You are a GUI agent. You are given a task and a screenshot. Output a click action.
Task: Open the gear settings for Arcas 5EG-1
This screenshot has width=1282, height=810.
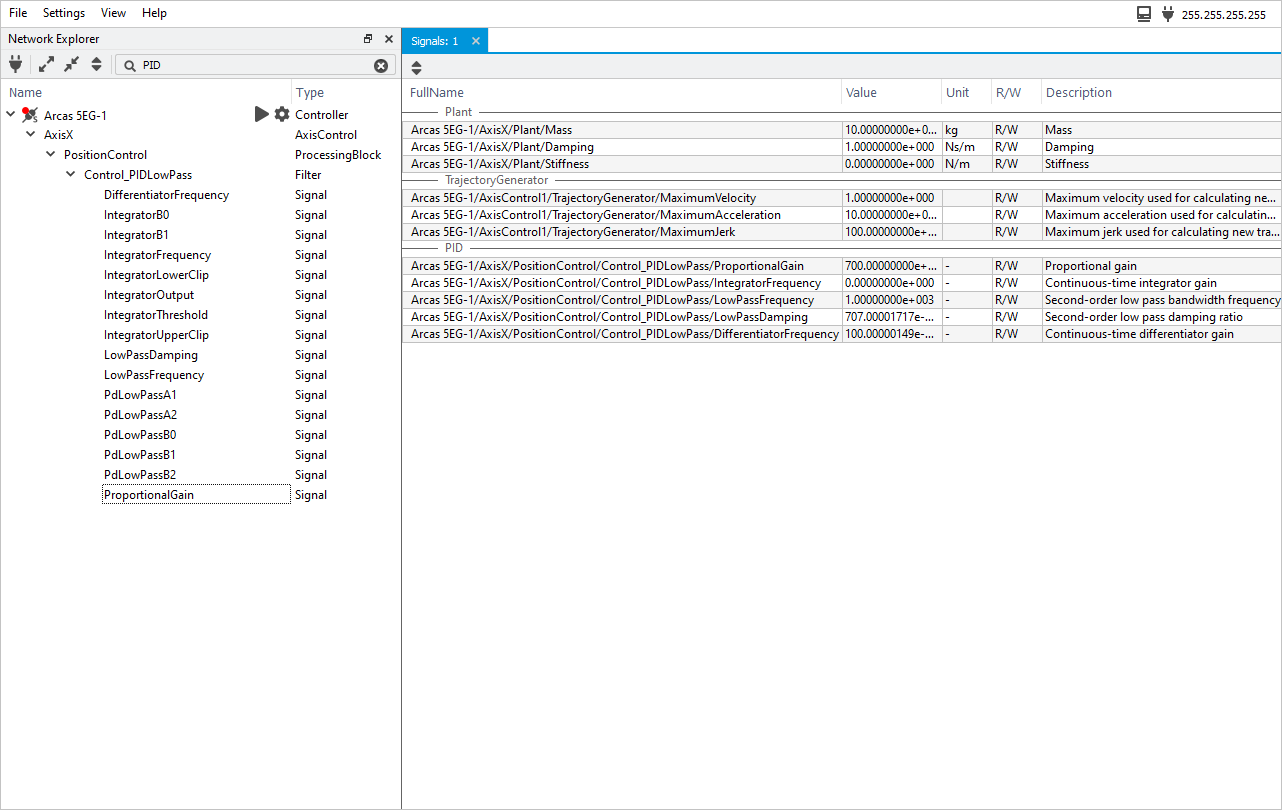282,115
